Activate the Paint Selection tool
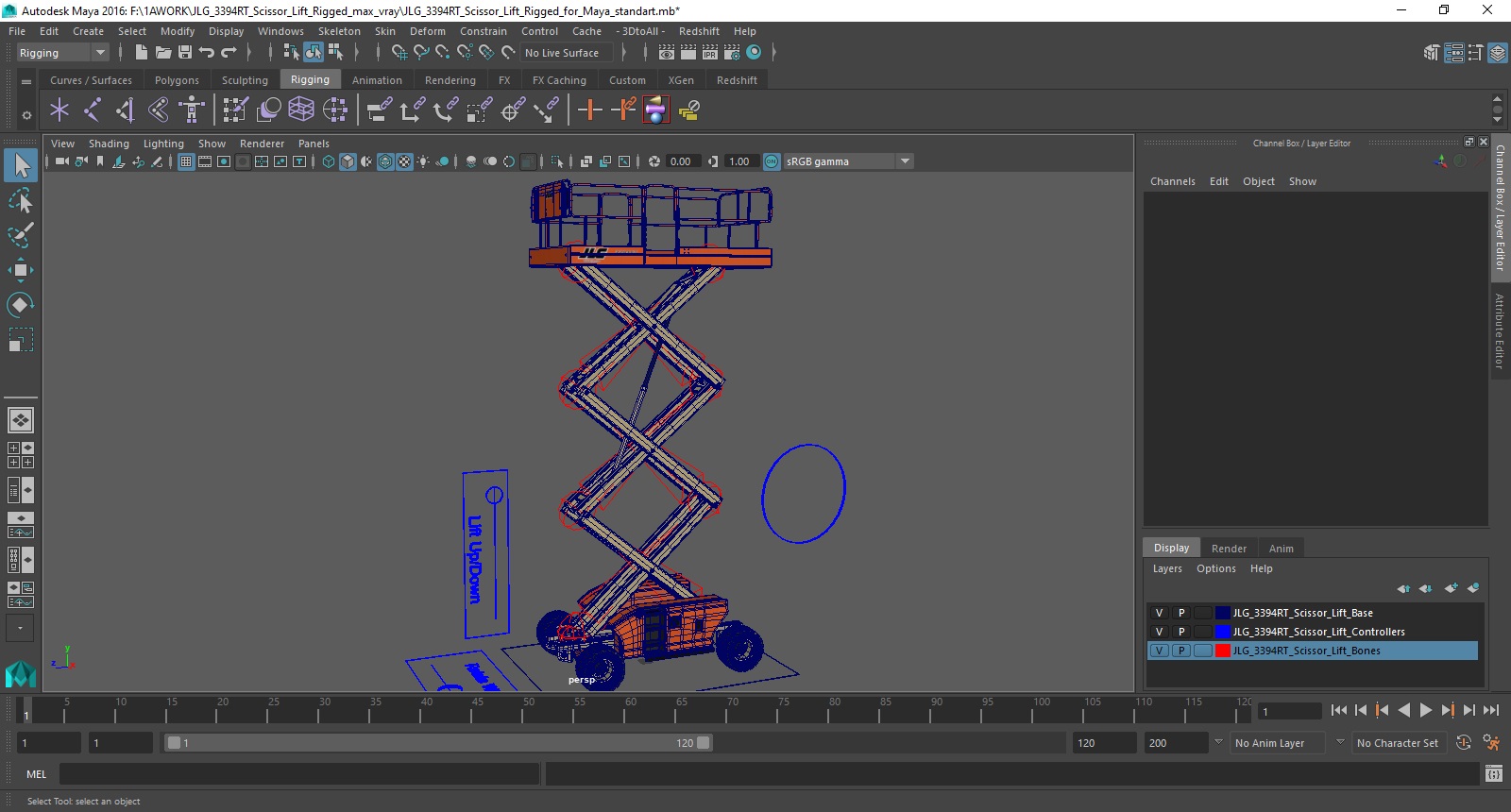This screenshot has height=812, width=1511. [21, 235]
